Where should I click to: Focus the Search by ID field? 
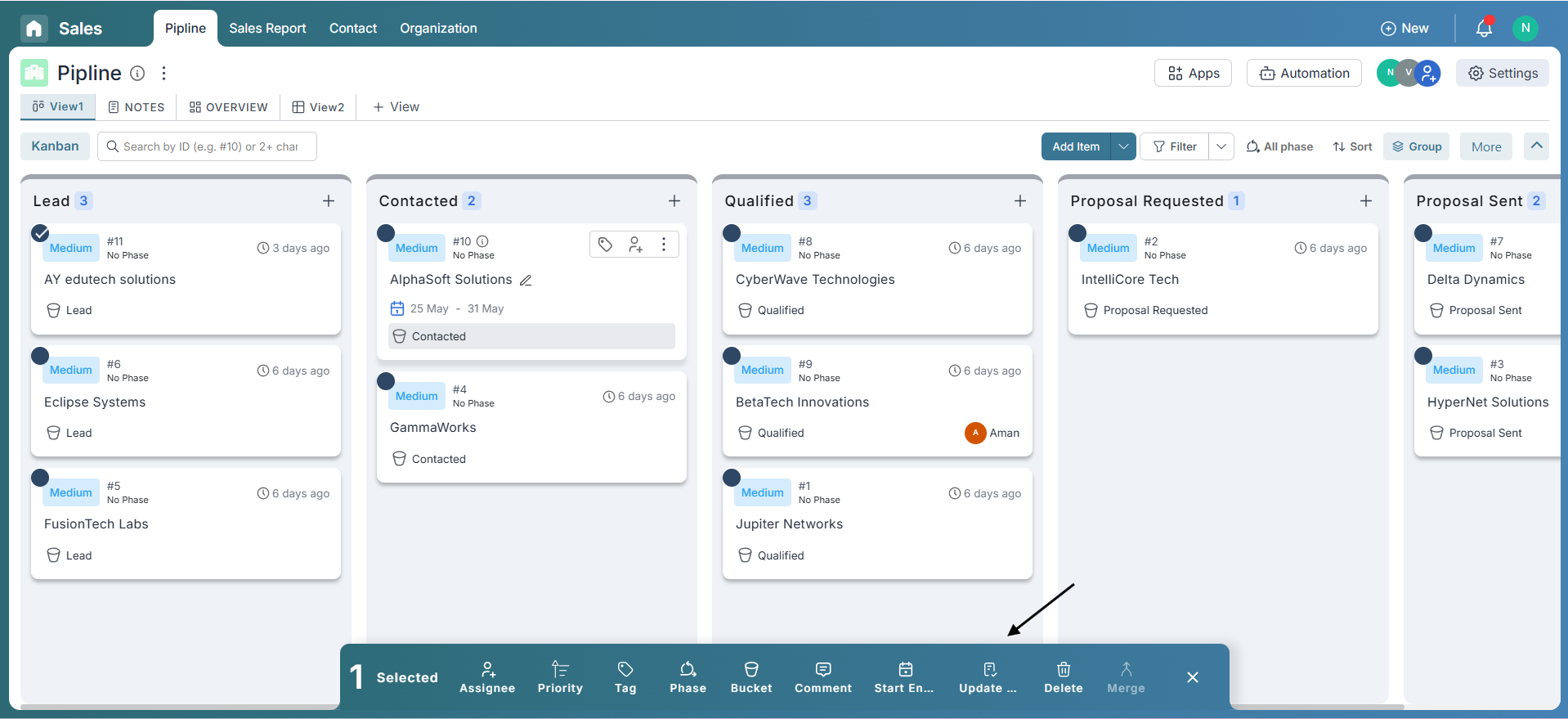click(207, 146)
